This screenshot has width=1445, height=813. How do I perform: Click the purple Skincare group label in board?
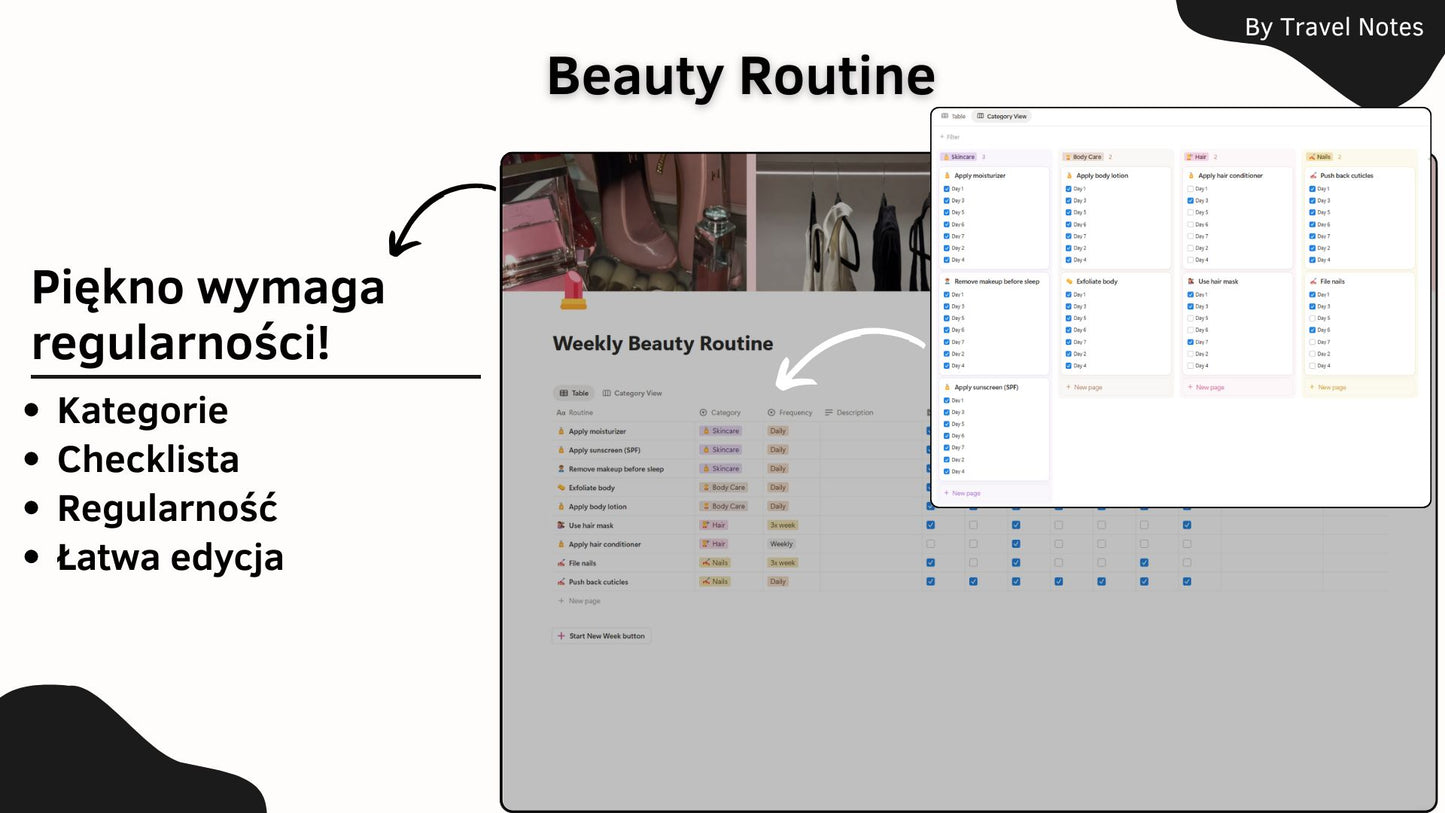pos(959,157)
